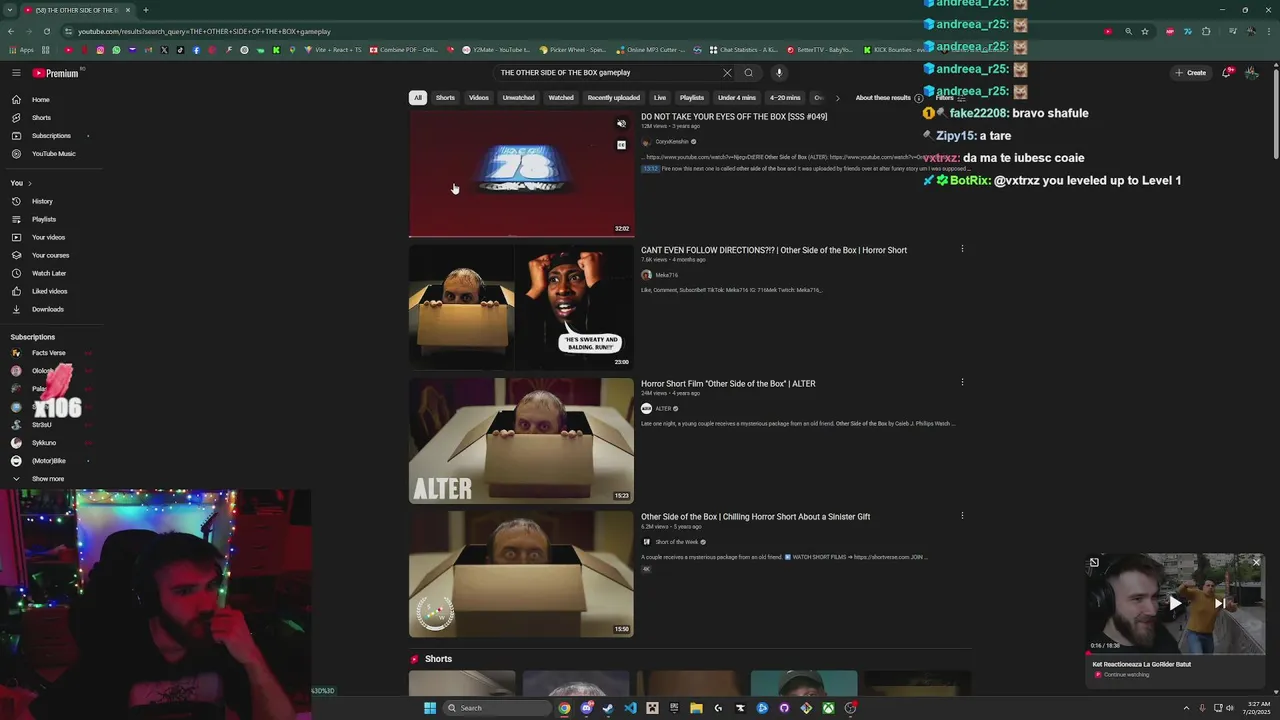Go back in browser history

tap(11, 31)
